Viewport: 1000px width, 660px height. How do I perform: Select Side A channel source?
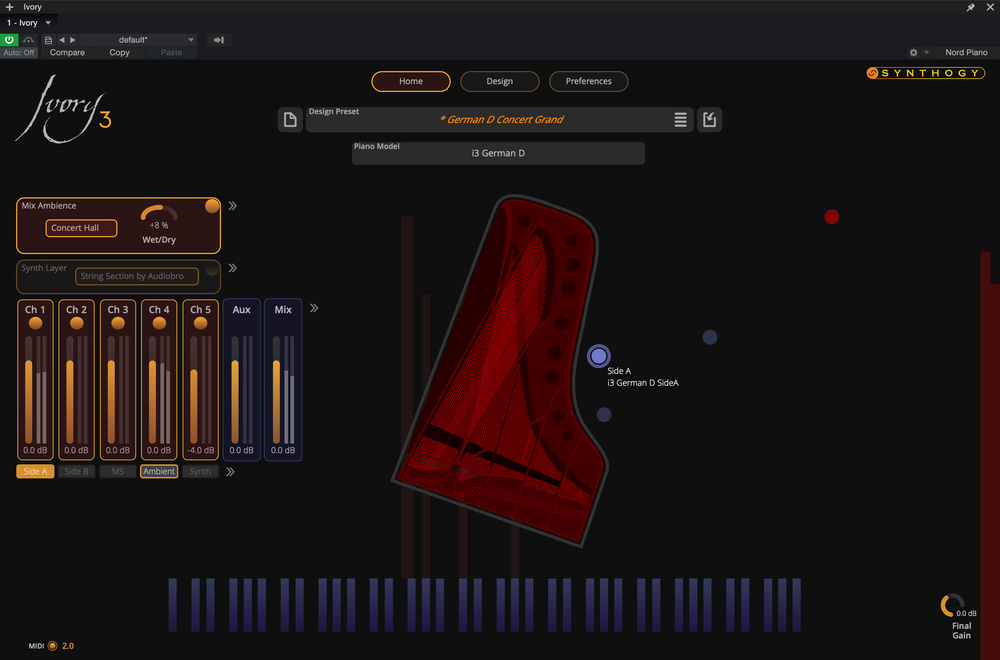[35, 471]
